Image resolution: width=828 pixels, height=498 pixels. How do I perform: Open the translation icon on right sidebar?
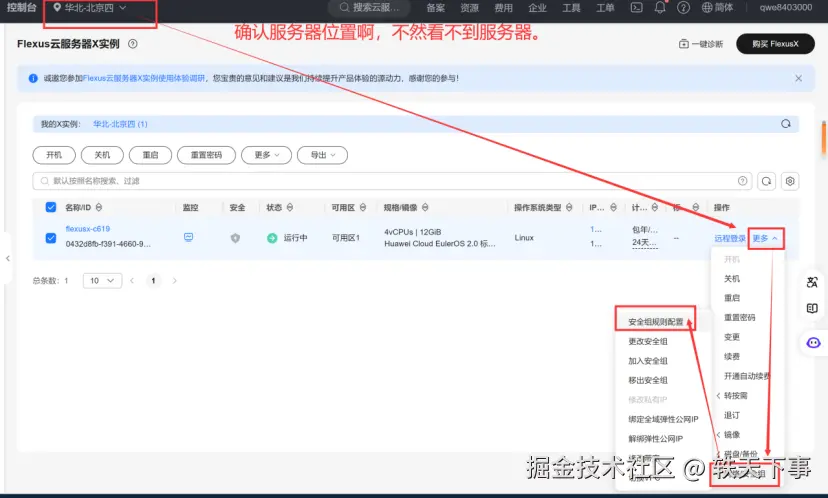pyautogui.click(x=812, y=282)
